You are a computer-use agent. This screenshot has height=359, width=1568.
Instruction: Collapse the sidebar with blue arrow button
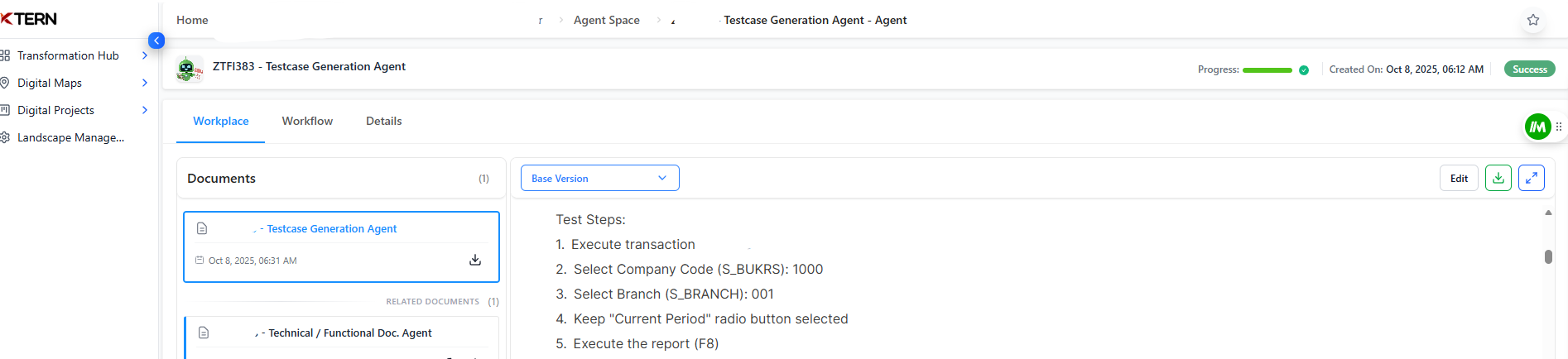click(x=156, y=41)
